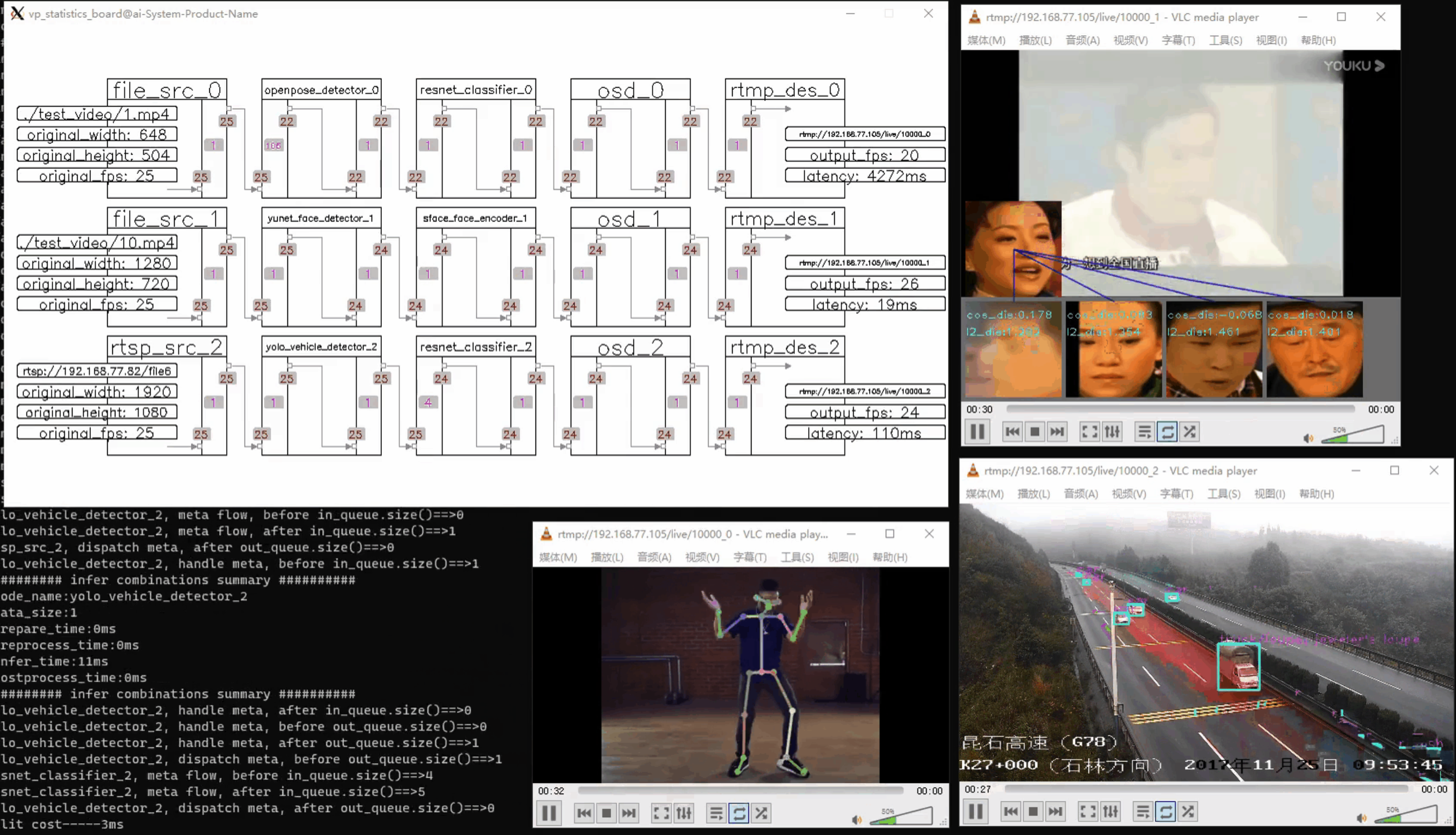Toggle fullscreen in the 10000_2 VLC window

pyautogui.click(x=1087, y=811)
